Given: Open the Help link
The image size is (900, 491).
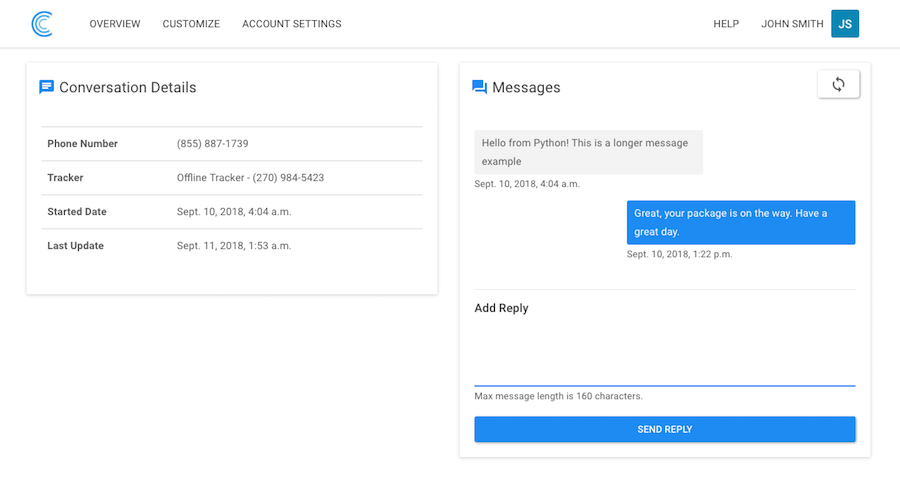Looking at the screenshot, I should (x=726, y=24).
